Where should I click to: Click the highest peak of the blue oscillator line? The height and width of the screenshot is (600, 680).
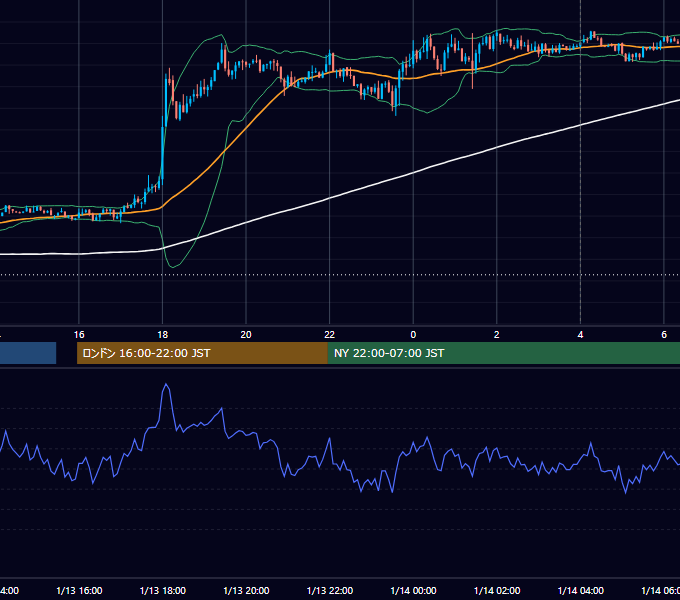point(166,384)
